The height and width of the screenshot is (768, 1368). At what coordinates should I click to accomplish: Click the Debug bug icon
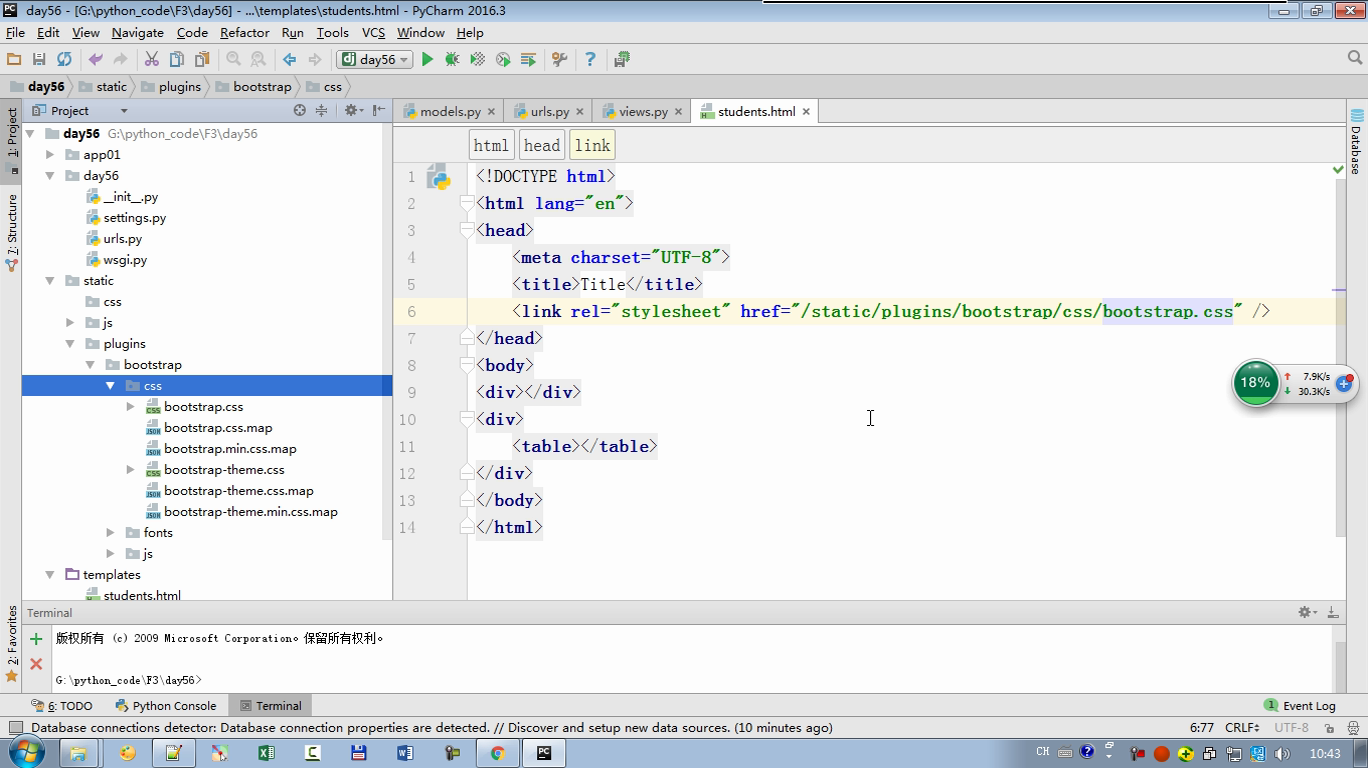point(452,60)
